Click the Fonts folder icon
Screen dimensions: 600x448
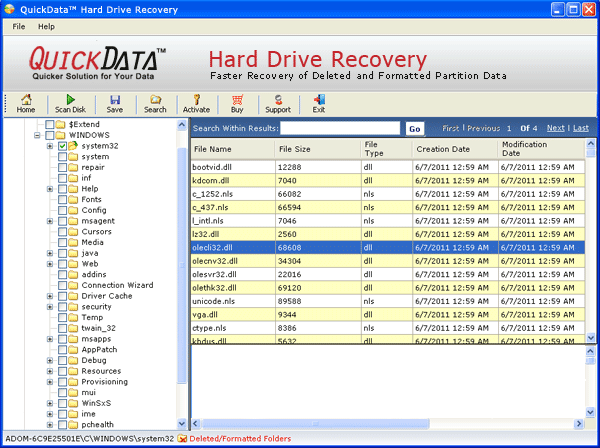coord(73,199)
